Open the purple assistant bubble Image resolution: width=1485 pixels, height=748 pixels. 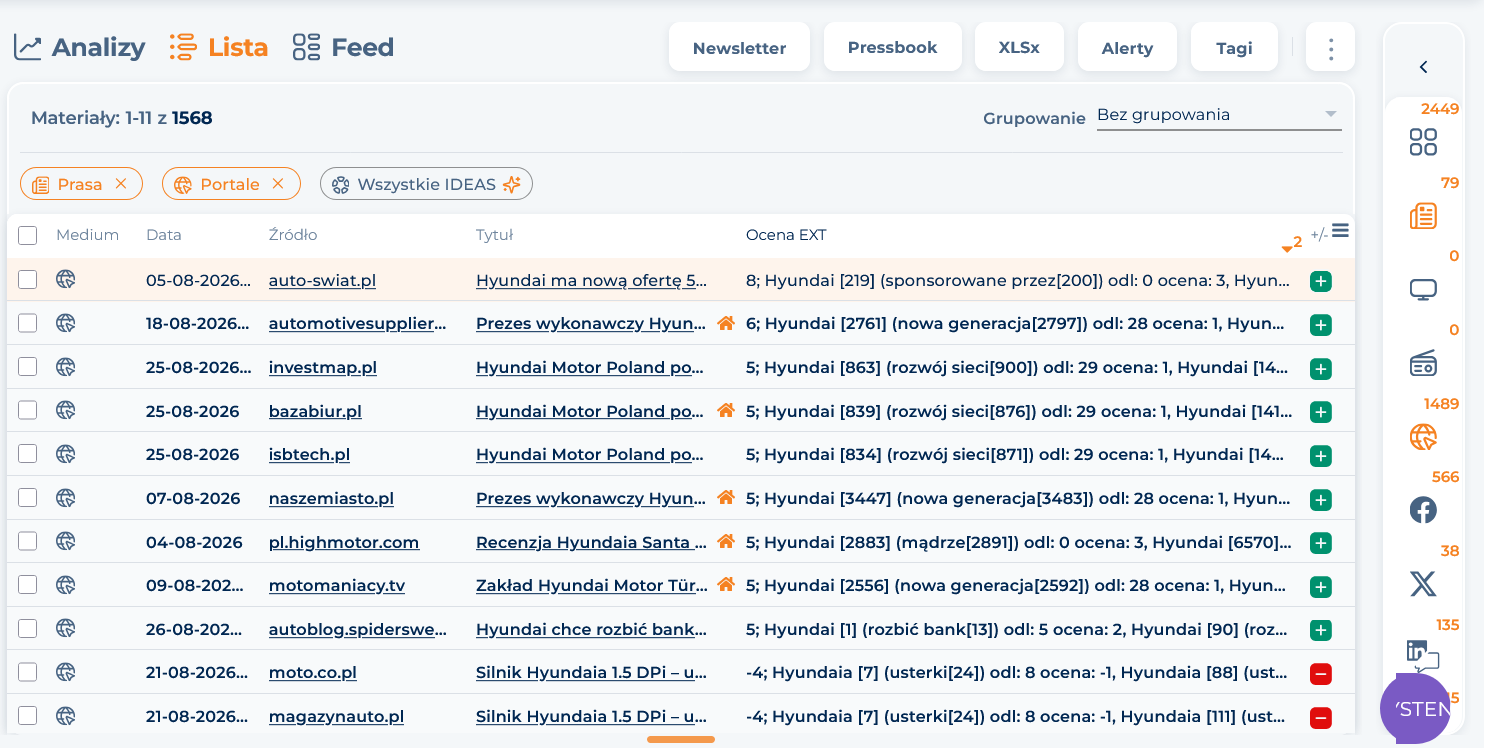(1415, 709)
